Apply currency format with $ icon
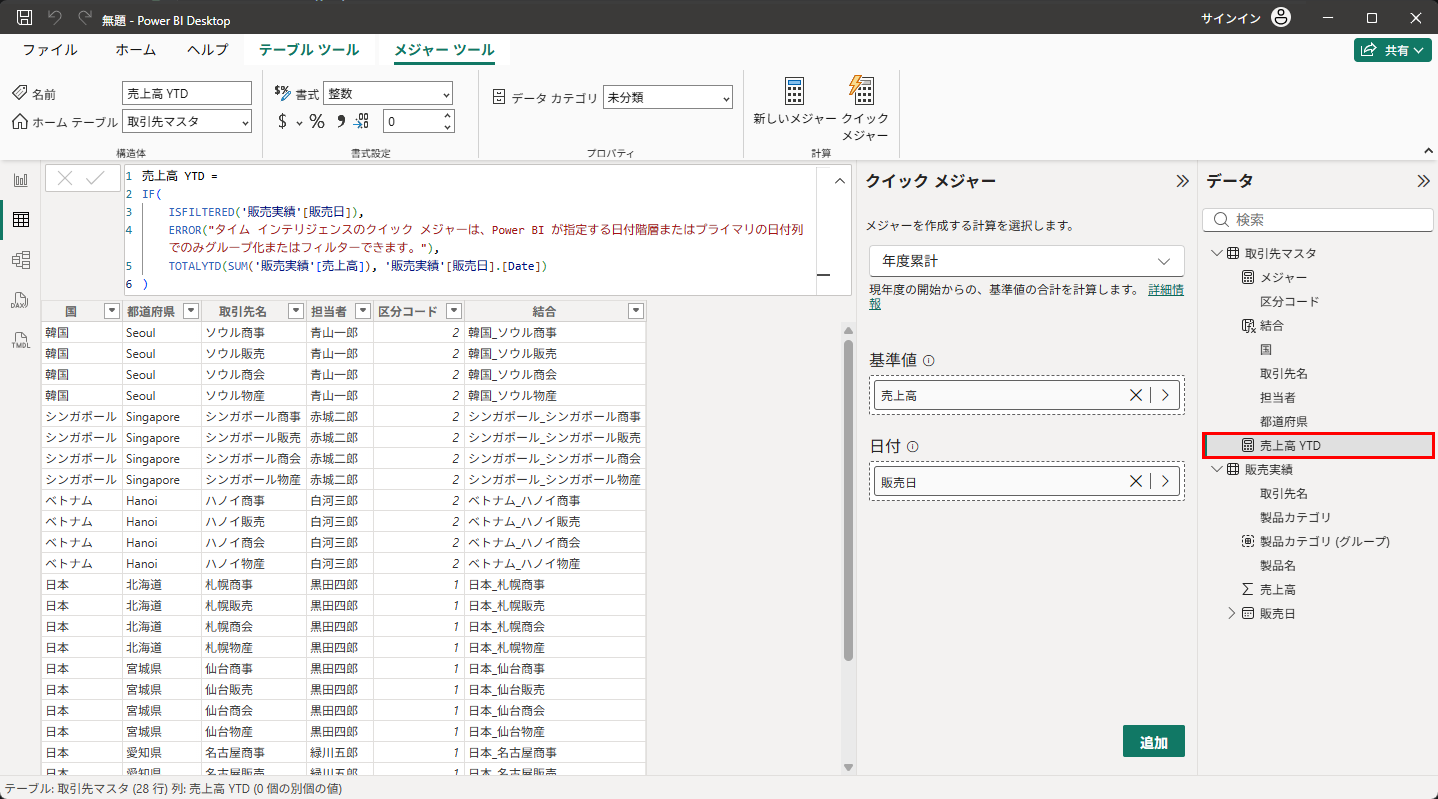The height and width of the screenshot is (799, 1438). 283,122
